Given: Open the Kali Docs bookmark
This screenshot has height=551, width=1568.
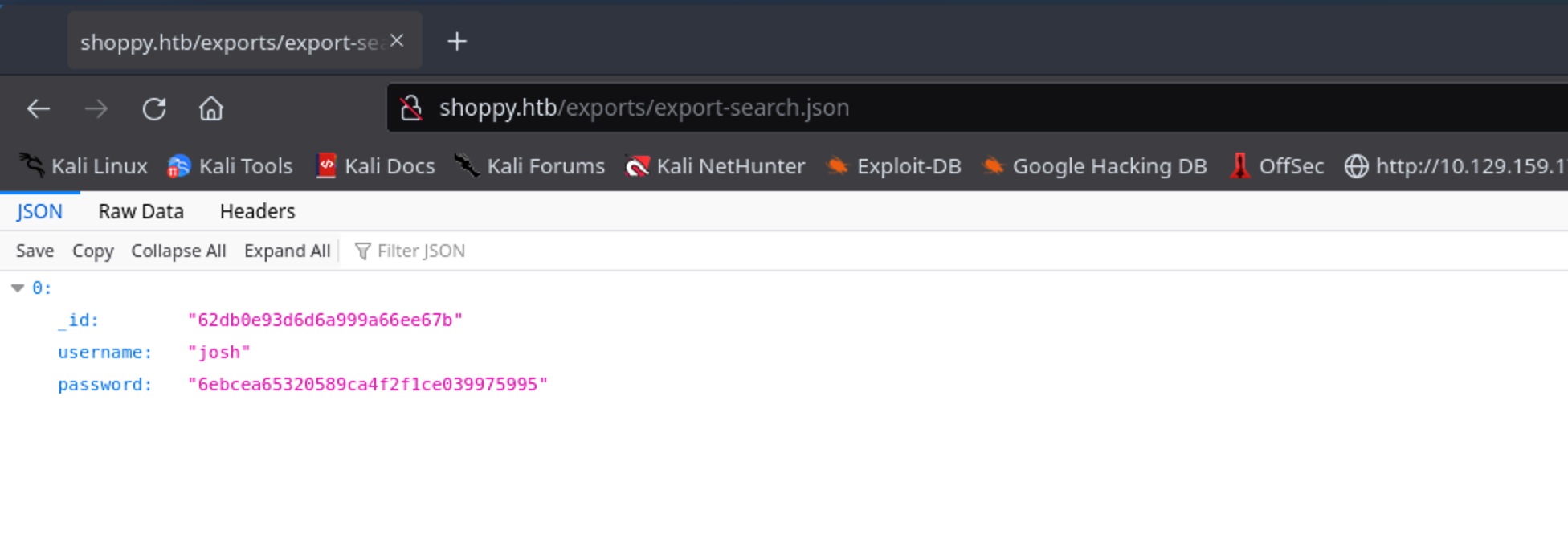Looking at the screenshot, I should click(375, 166).
